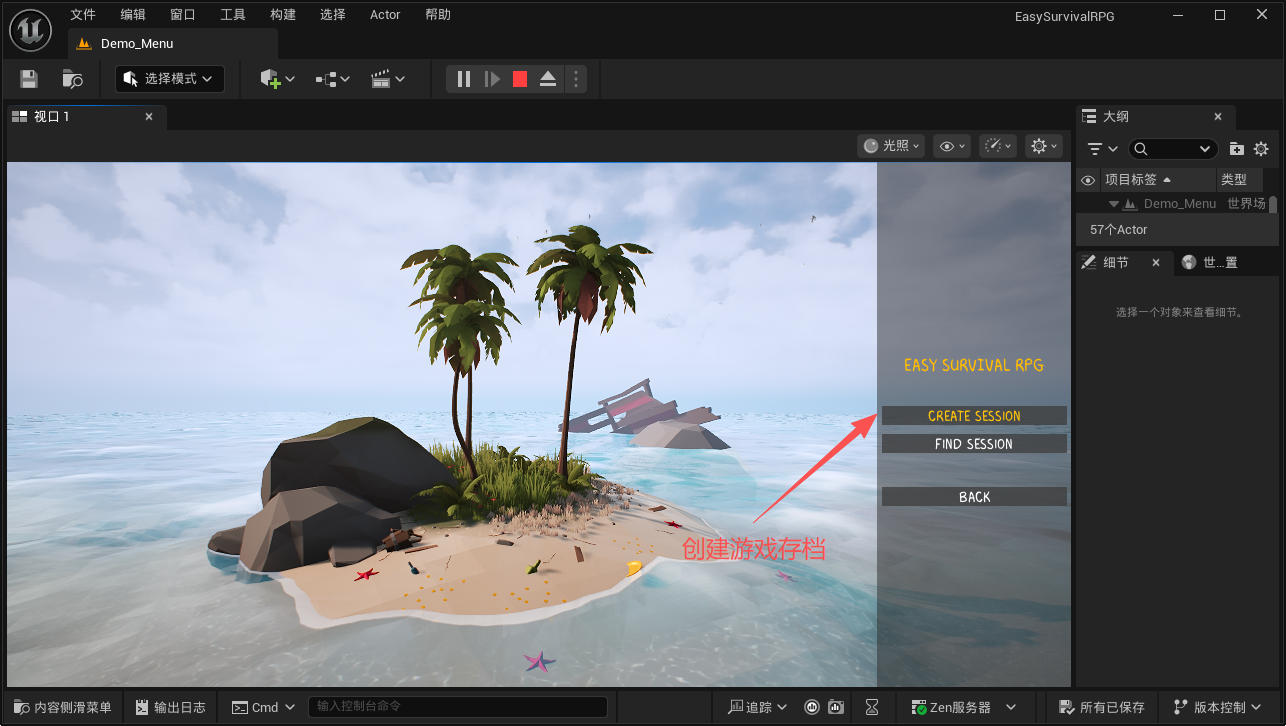Open the 输出日志 output log

(170, 707)
